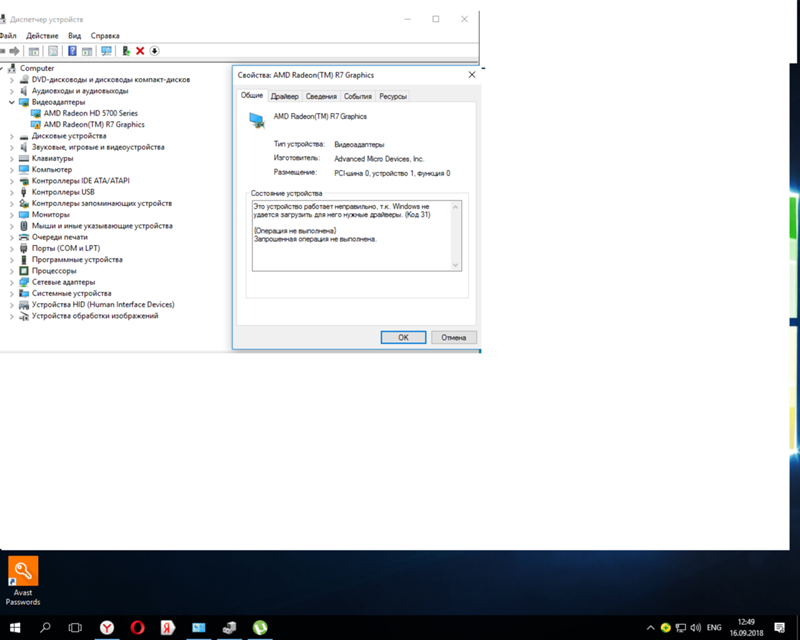Select AMD Radeon HD 5700 Series device
This screenshot has height=640, width=800.
(90, 113)
